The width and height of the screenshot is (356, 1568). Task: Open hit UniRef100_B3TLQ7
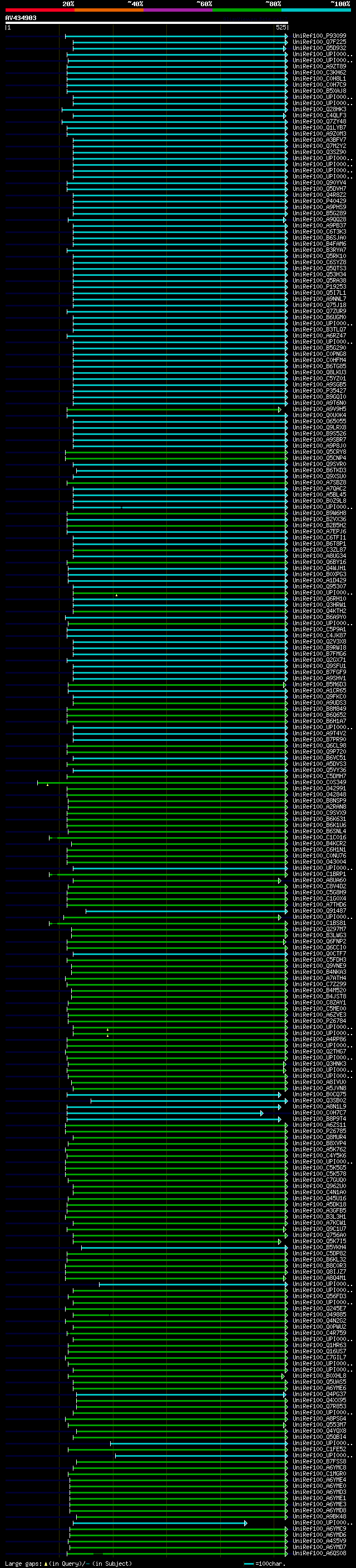tap(319, 330)
